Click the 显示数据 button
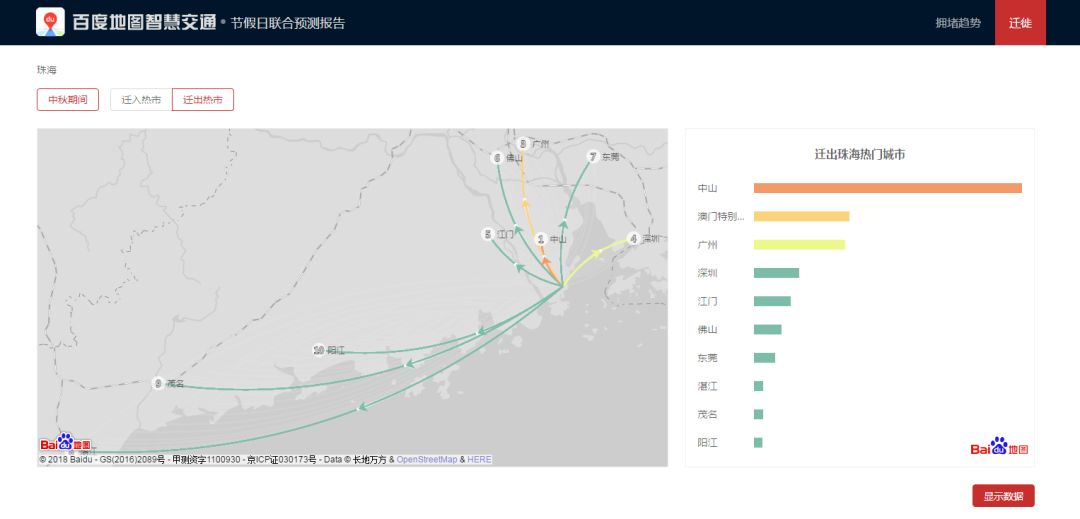 coord(1003,496)
